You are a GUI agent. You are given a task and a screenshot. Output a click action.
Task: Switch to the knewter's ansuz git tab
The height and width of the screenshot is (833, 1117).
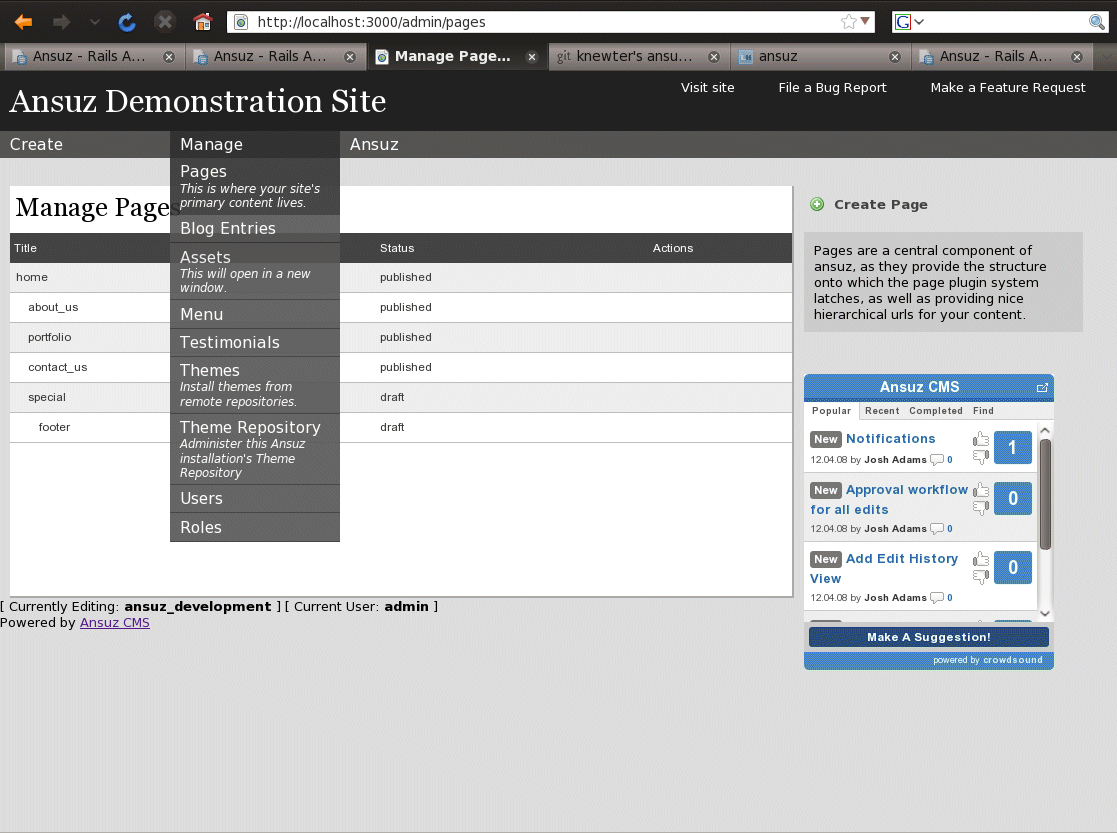click(x=634, y=56)
